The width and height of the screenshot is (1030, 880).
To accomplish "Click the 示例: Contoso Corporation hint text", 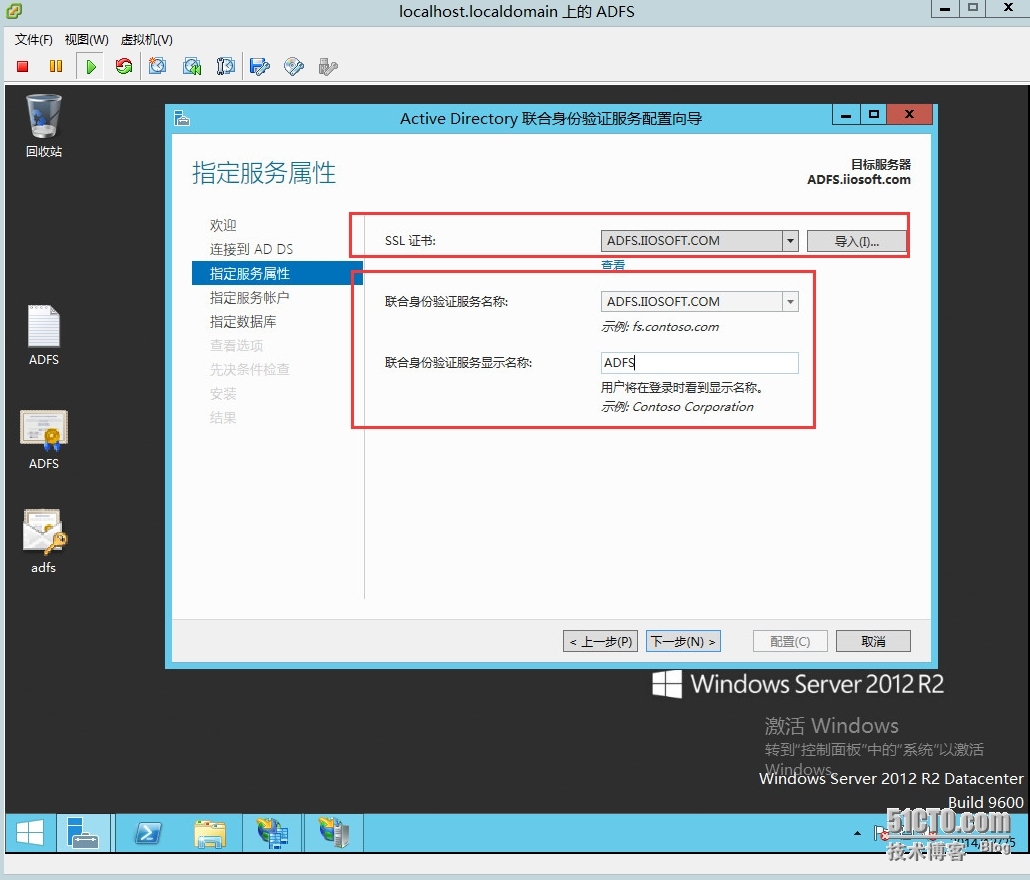I will click(677, 407).
